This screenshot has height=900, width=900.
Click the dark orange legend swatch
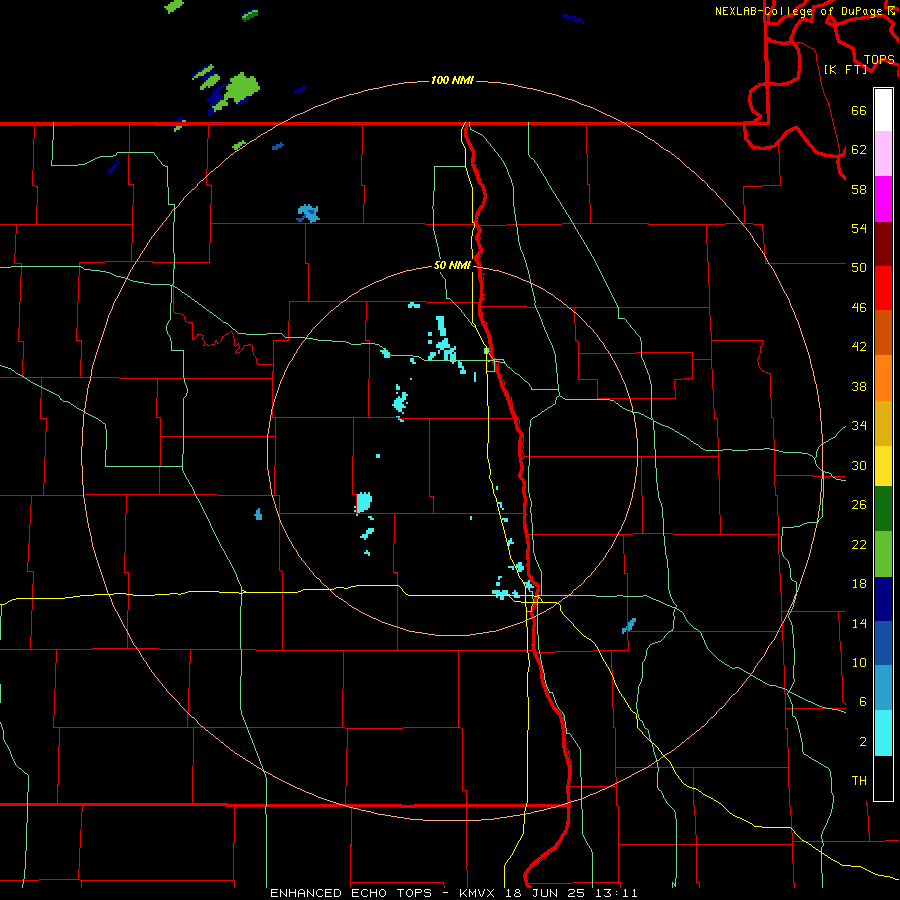[883, 332]
